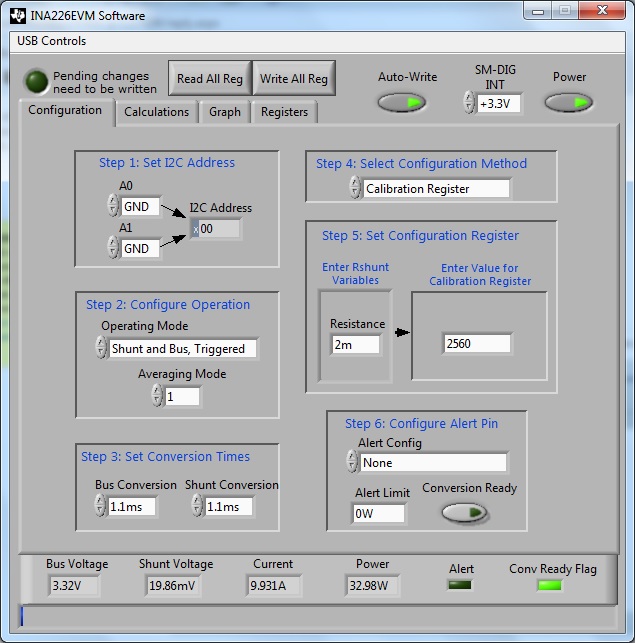
Task: Minimize the INA226EVM Software window
Action: point(538,11)
